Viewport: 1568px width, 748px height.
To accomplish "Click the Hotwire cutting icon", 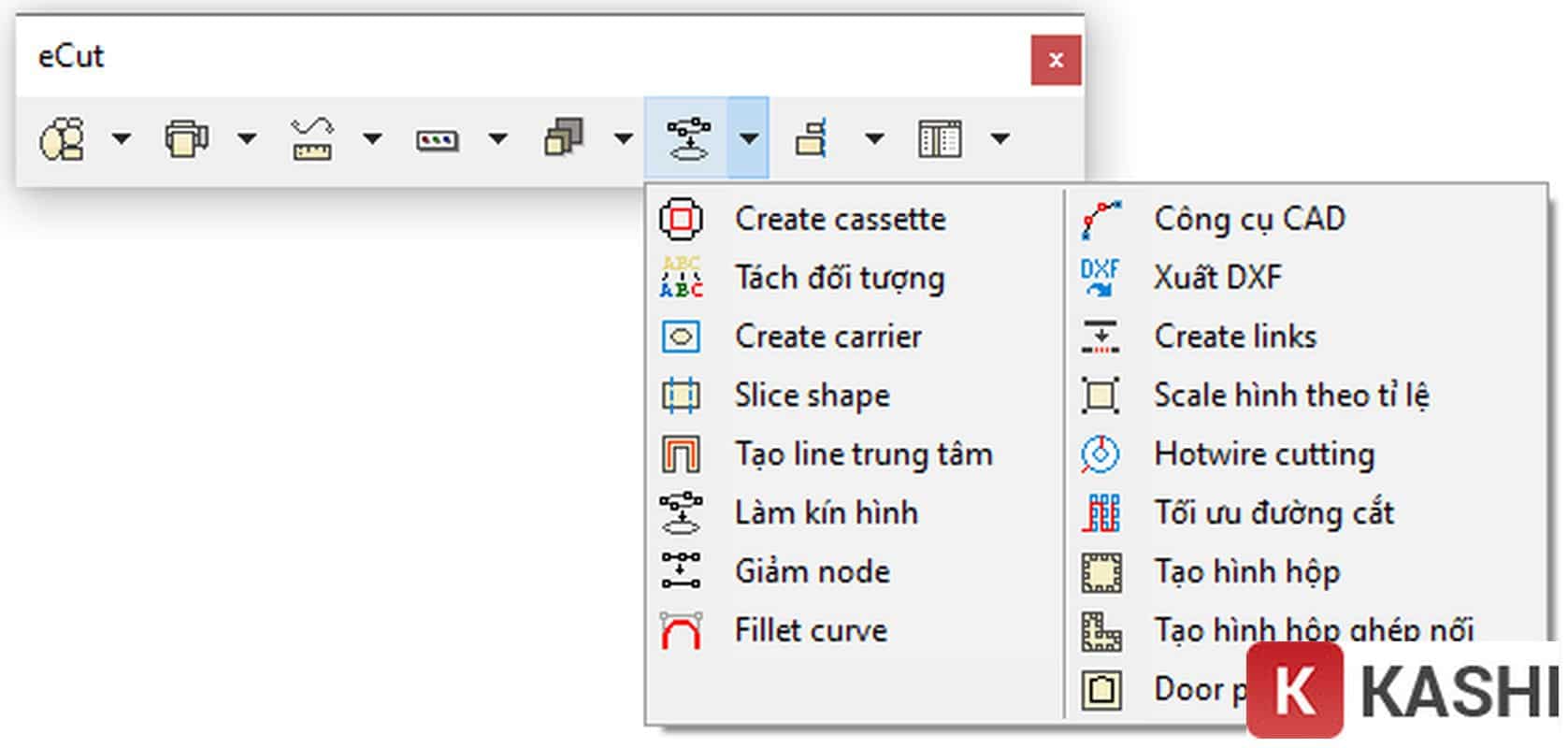I will [1100, 454].
